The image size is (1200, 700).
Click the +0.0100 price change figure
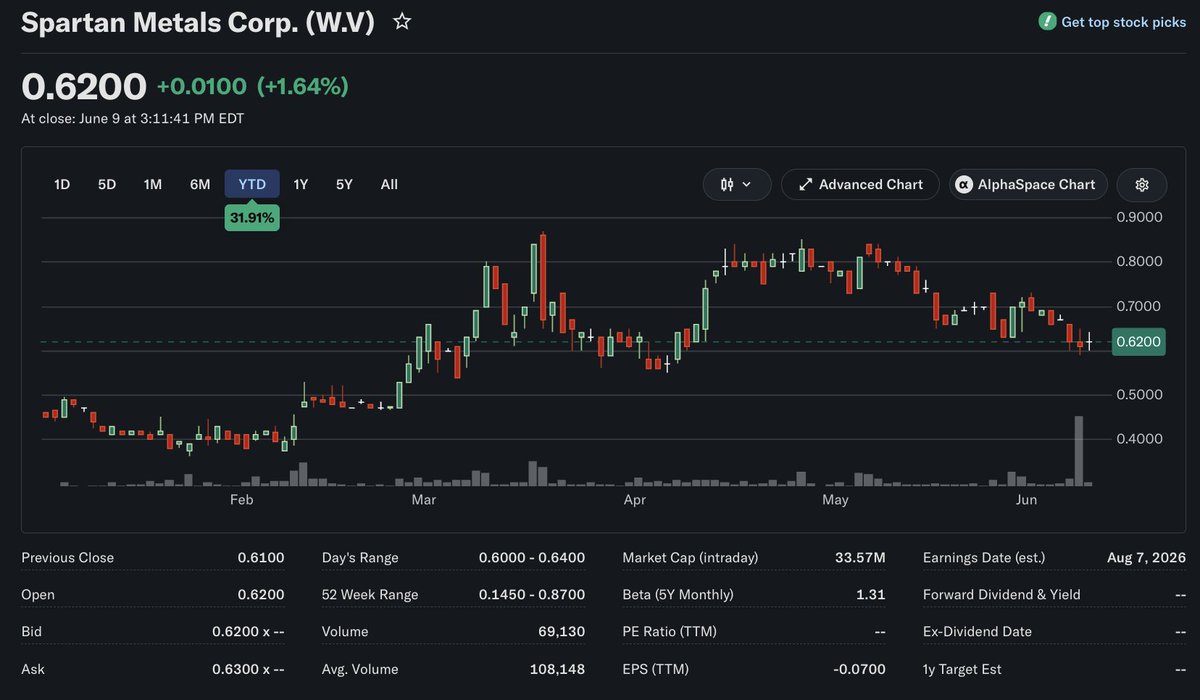(x=201, y=86)
